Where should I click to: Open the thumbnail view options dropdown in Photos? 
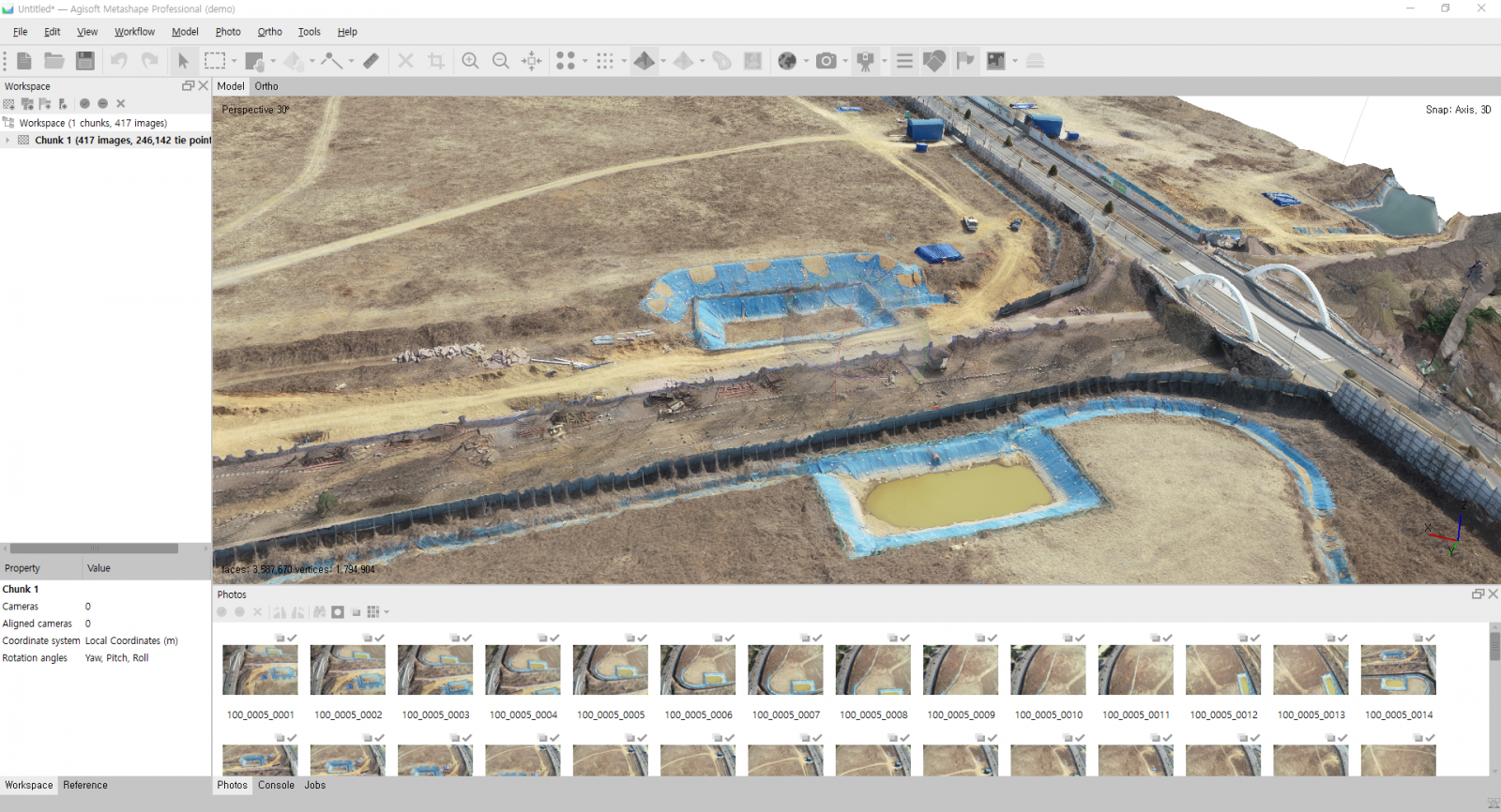tap(387, 612)
